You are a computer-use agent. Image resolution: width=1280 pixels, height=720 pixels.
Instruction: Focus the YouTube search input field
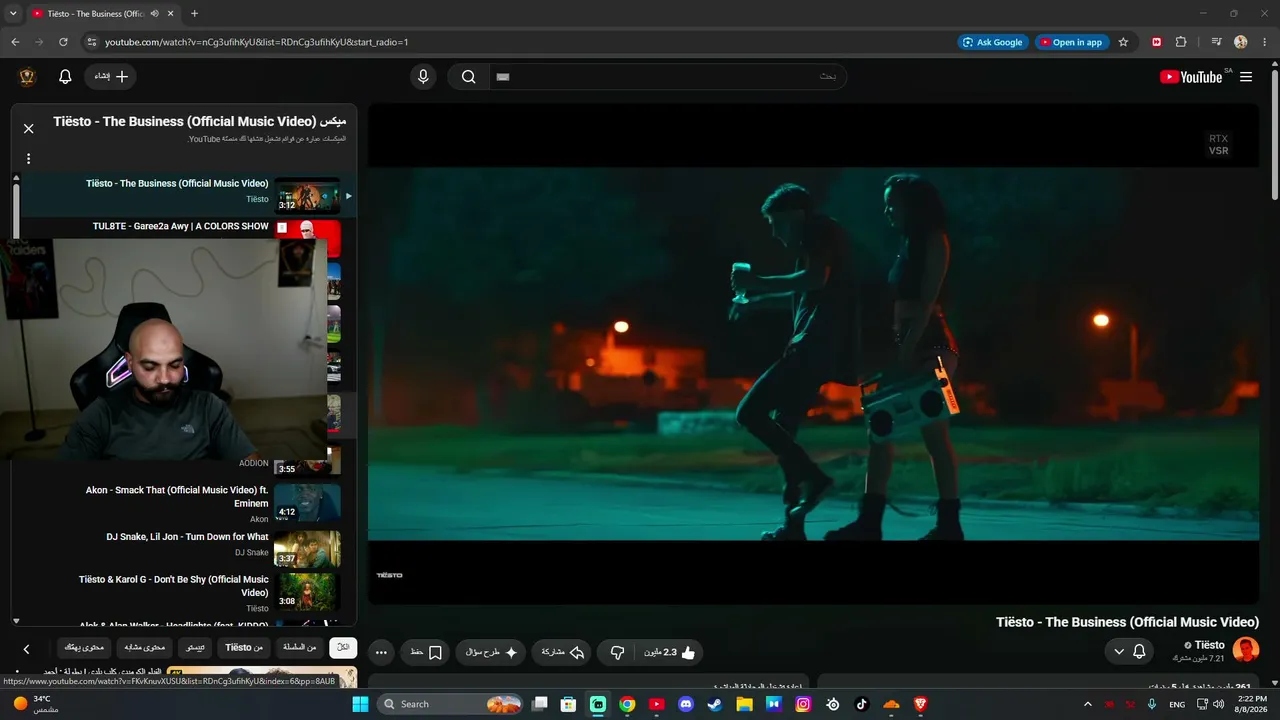(x=668, y=77)
